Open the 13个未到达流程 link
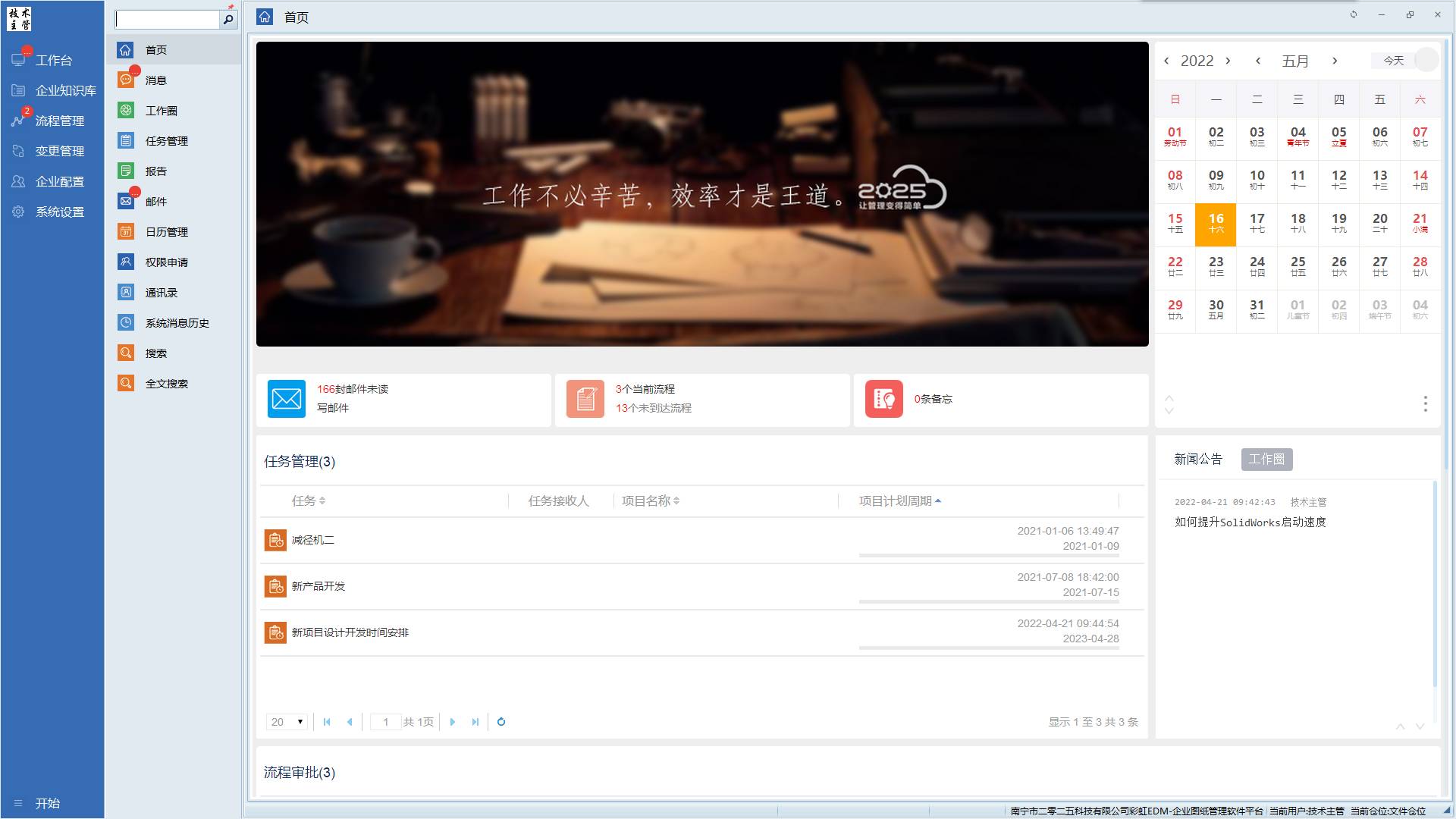Screen dimensions: 1456x819 pyautogui.click(x=654, y=408)
